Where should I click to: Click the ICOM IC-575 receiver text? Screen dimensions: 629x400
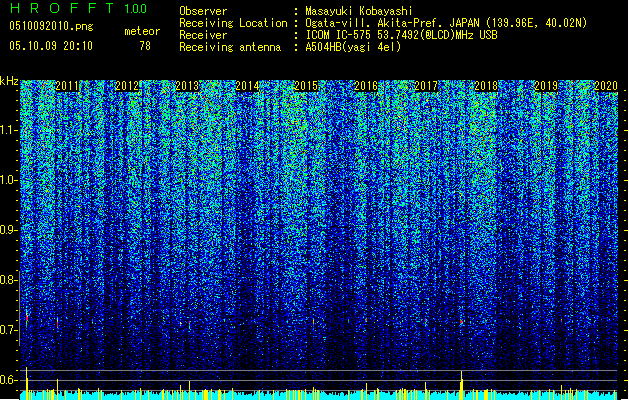click(401, 35)
